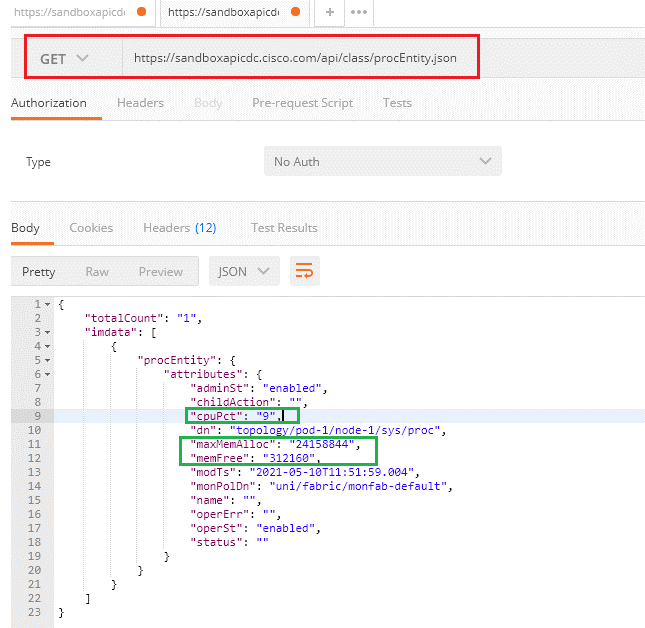This screenshot has height=628, width=645.
Task: Switch to request Headers tab
Action: pyautogui.click(x=140, y=103)
